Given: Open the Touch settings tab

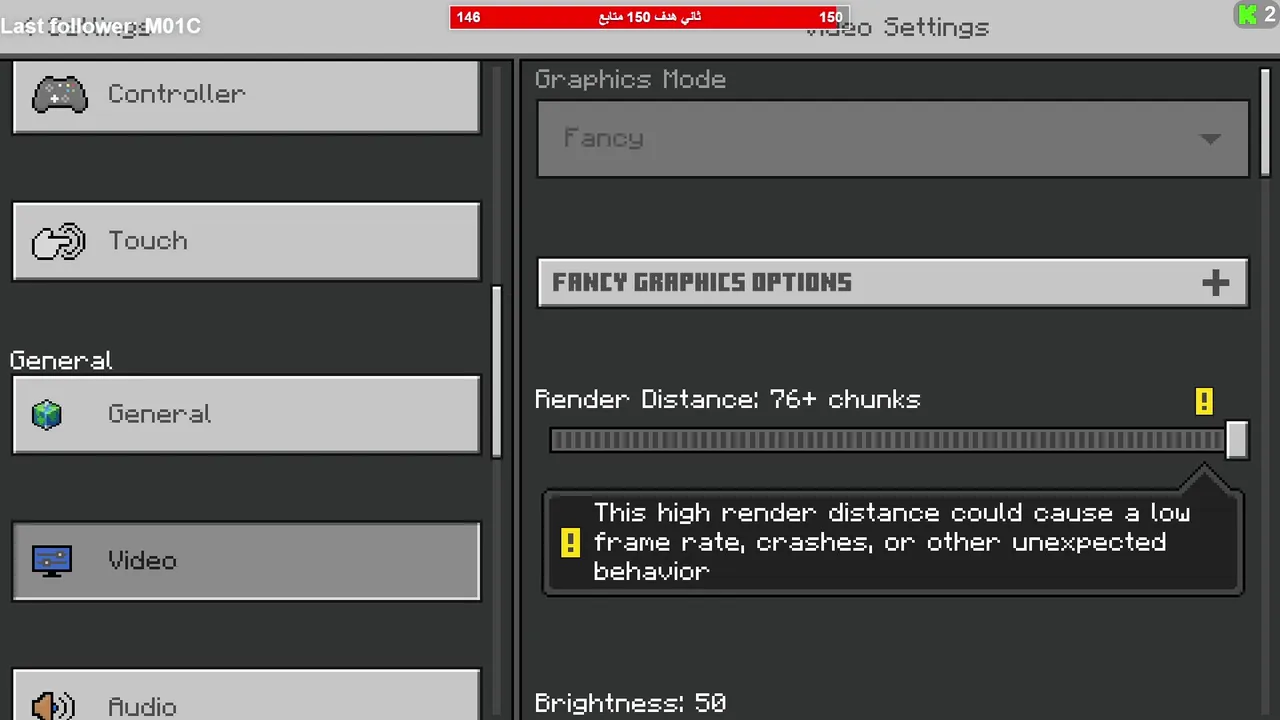Looking at the screenshot, I should [246, 241].
